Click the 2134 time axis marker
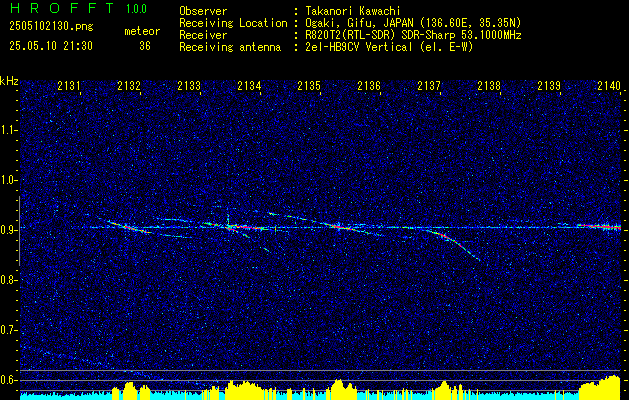The width and height of the screenshot is (629, 400). 249,85
